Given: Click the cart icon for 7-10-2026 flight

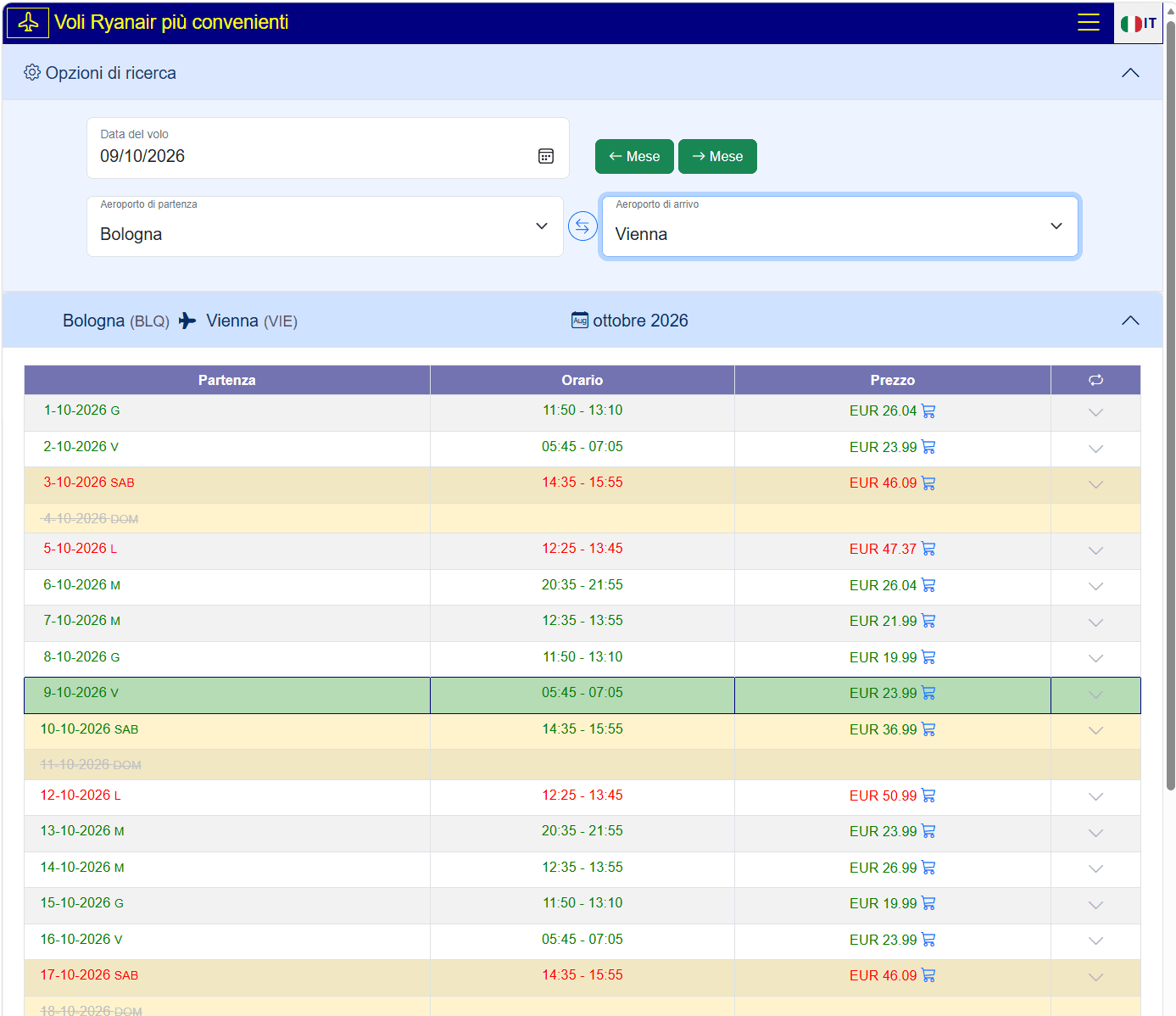Looking at the screenshot, I should [x=928, y=622].
